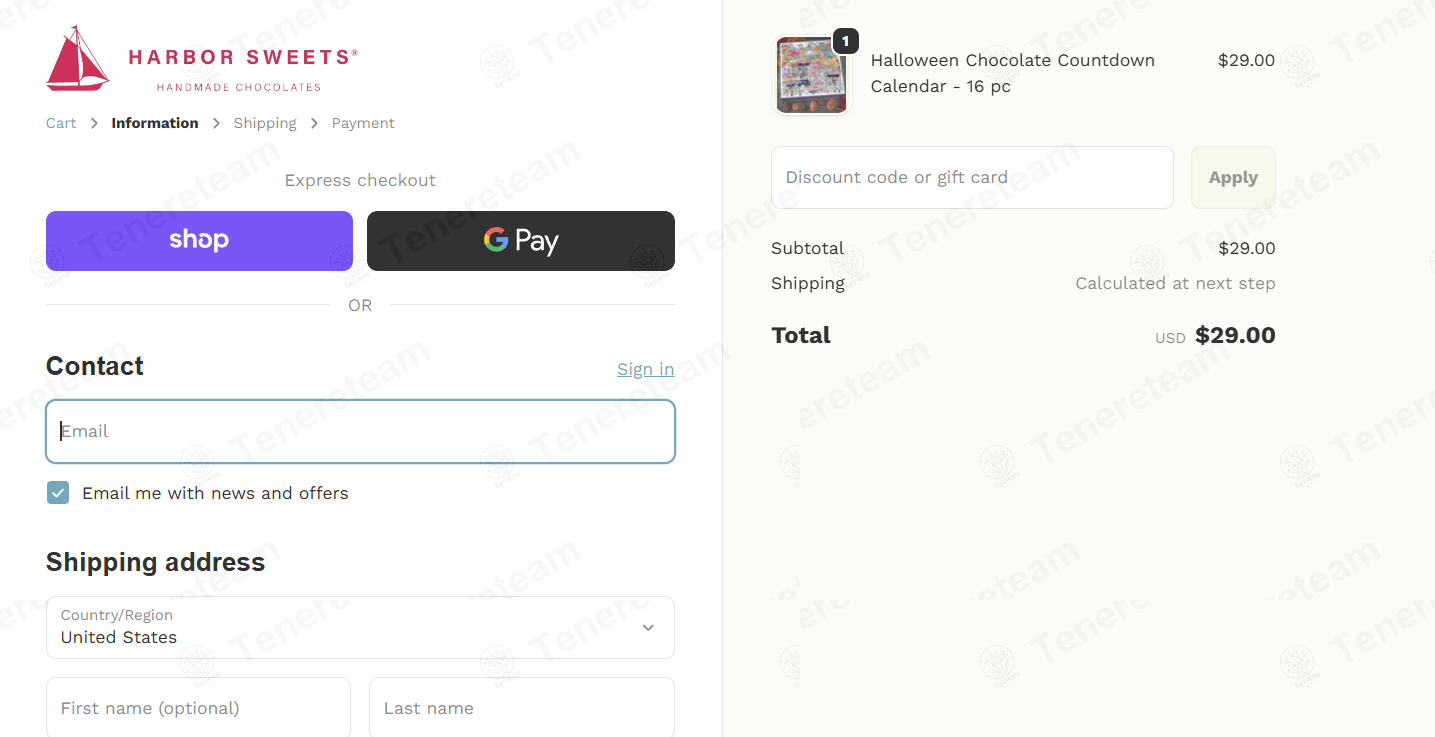Open the Country/Region dropdown
1435x737 pixels.
[360, 628]
